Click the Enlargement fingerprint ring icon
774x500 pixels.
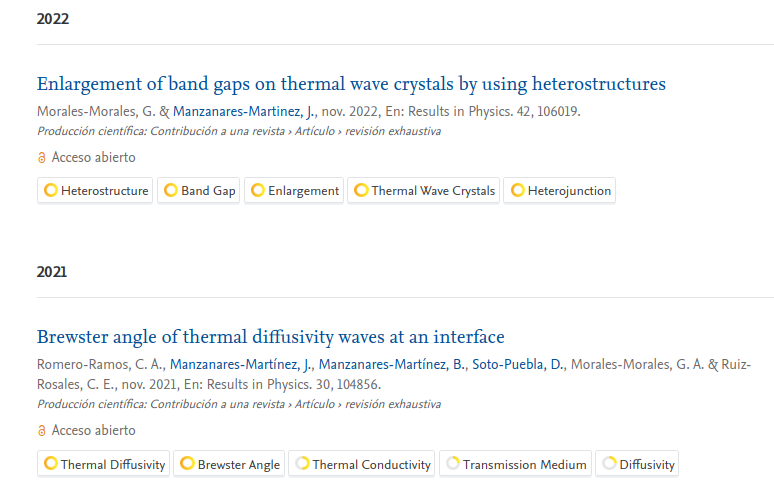point(258,191)
